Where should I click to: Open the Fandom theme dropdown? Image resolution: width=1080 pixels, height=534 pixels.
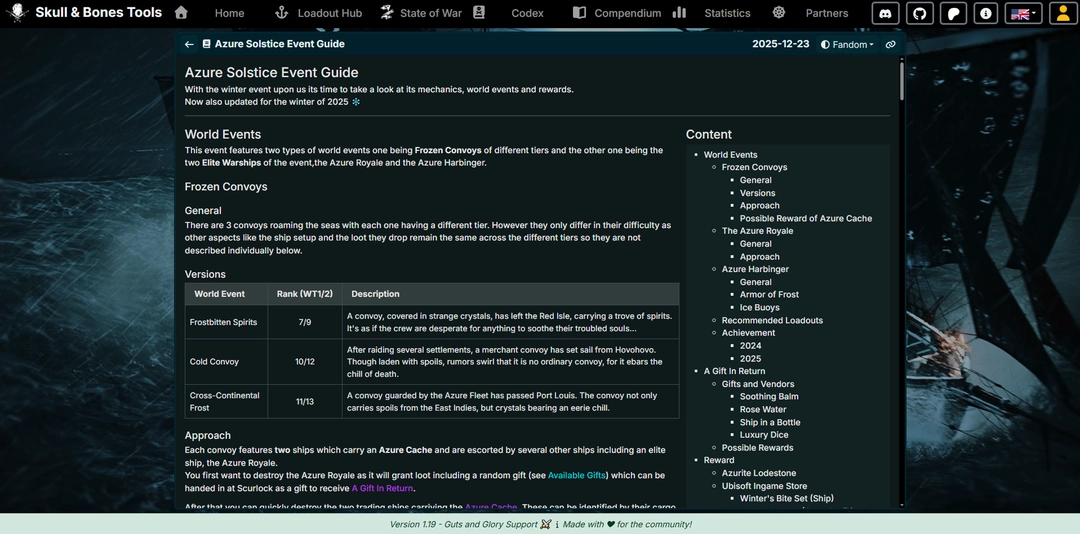(847, 44)
